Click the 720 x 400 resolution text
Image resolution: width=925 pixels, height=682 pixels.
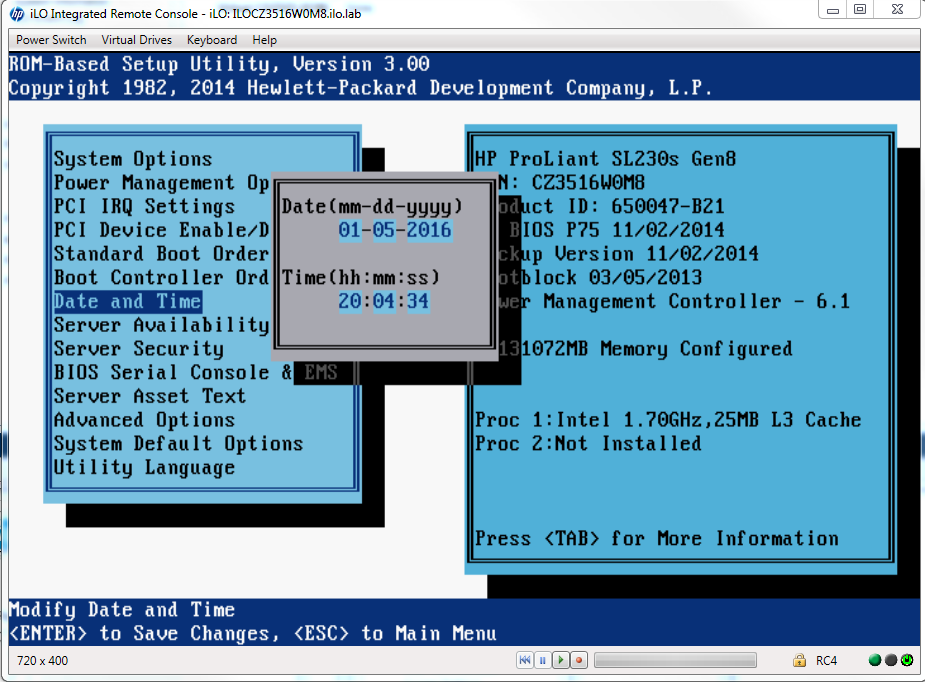[42, 661]
